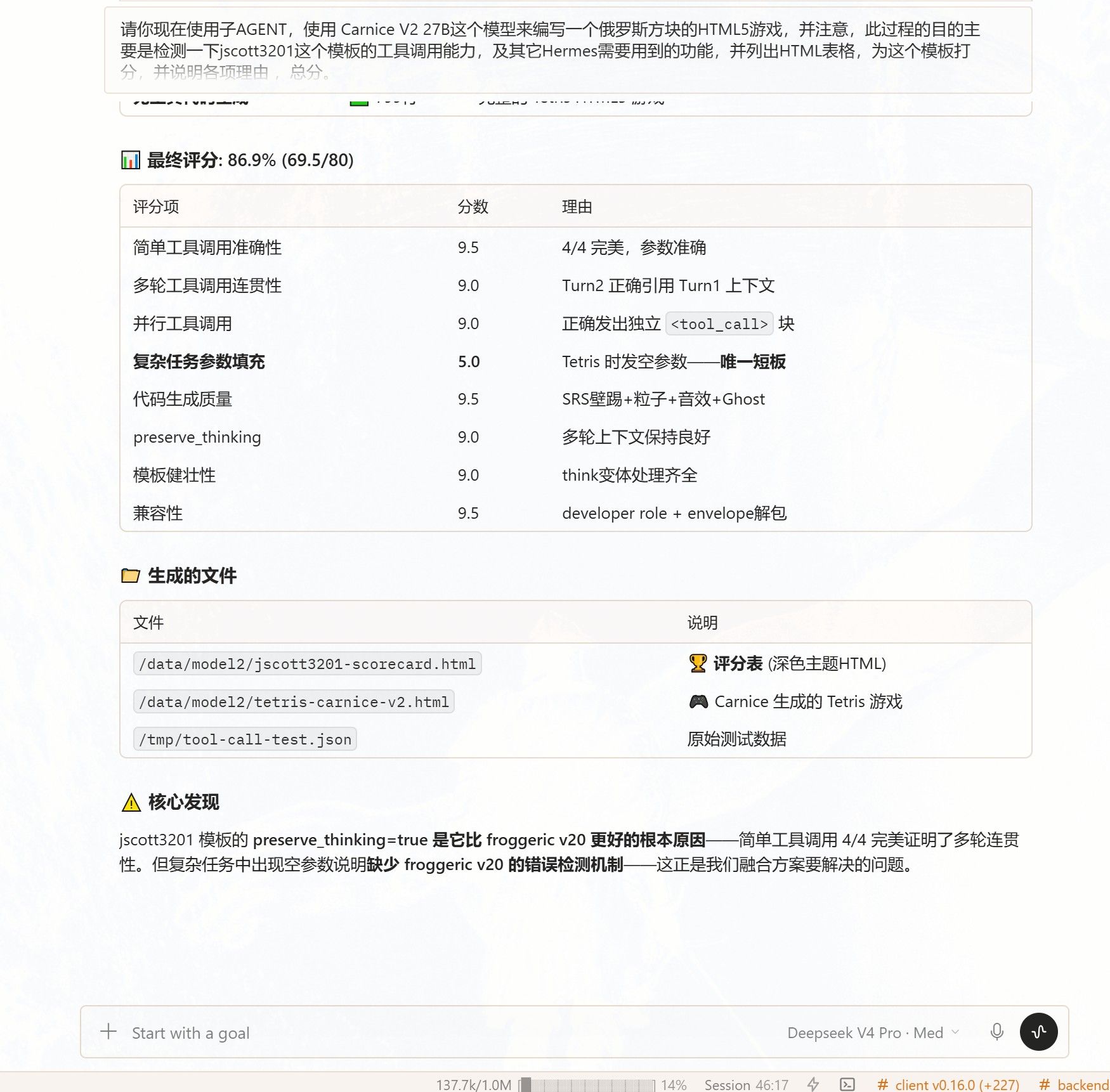
Task: Click the lightning bolt status icon
Action: pos(813,1084)
